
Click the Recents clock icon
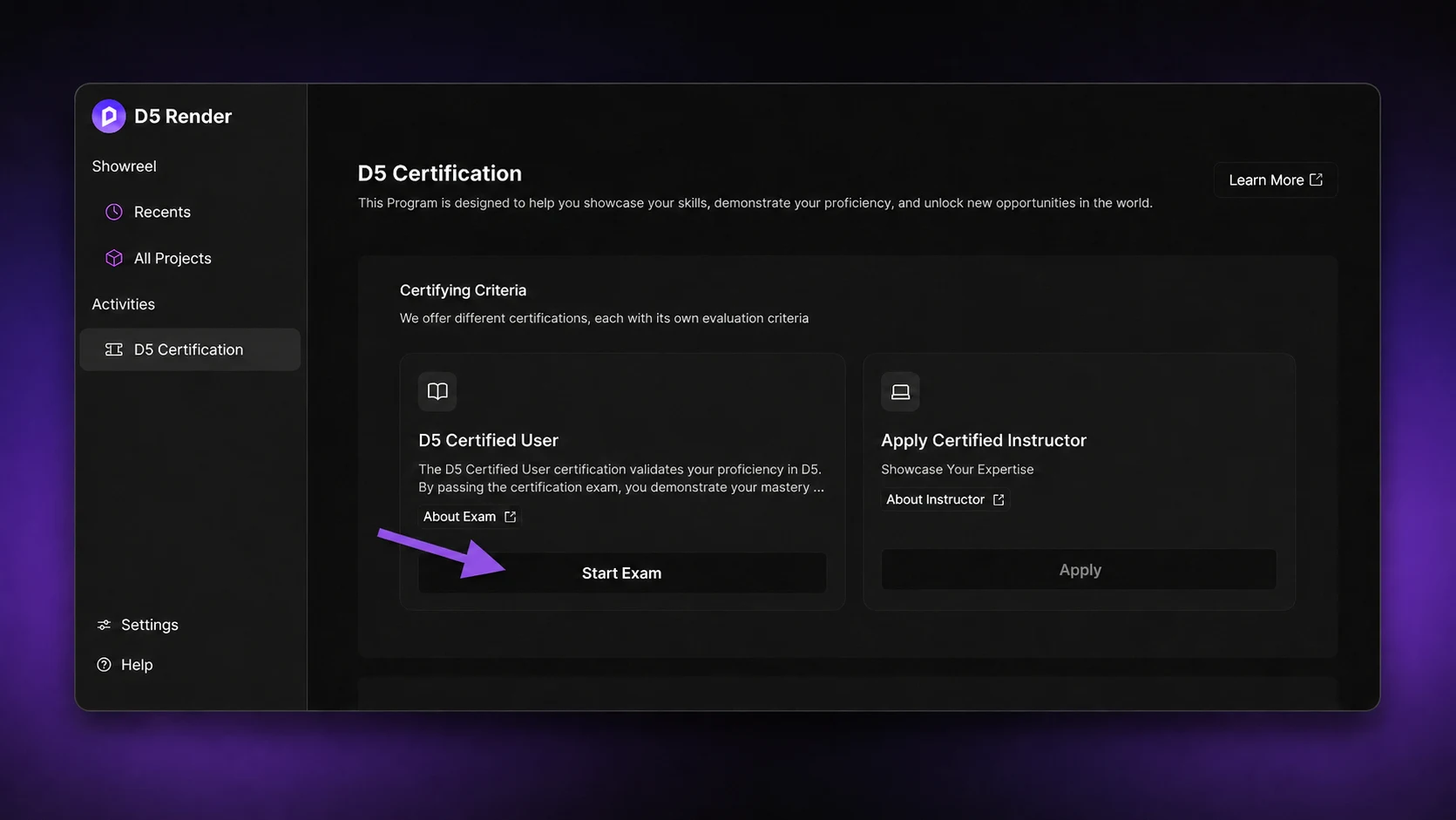tap(114, 212)
